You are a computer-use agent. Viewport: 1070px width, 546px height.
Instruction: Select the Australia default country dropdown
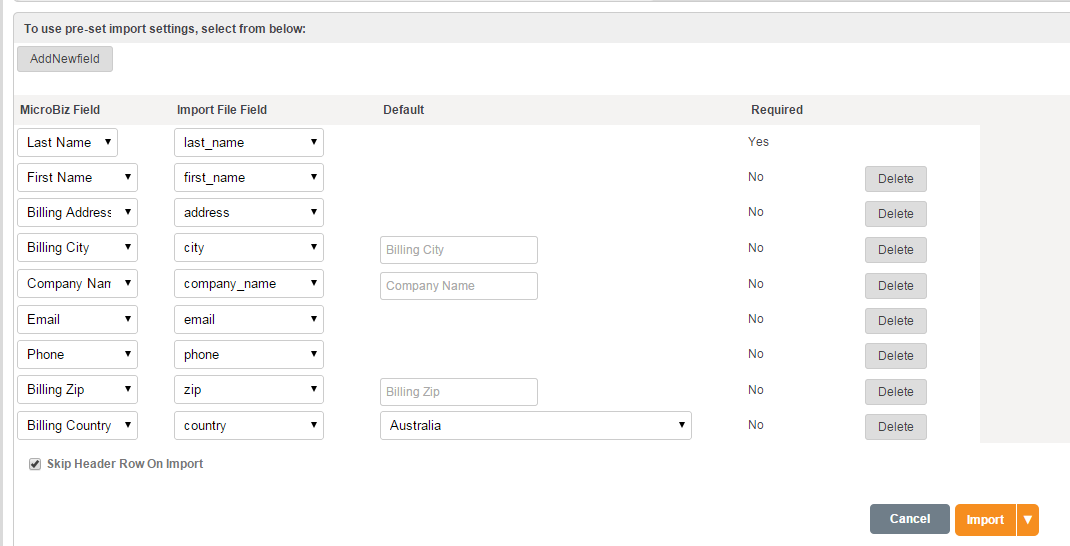point(535,426)
